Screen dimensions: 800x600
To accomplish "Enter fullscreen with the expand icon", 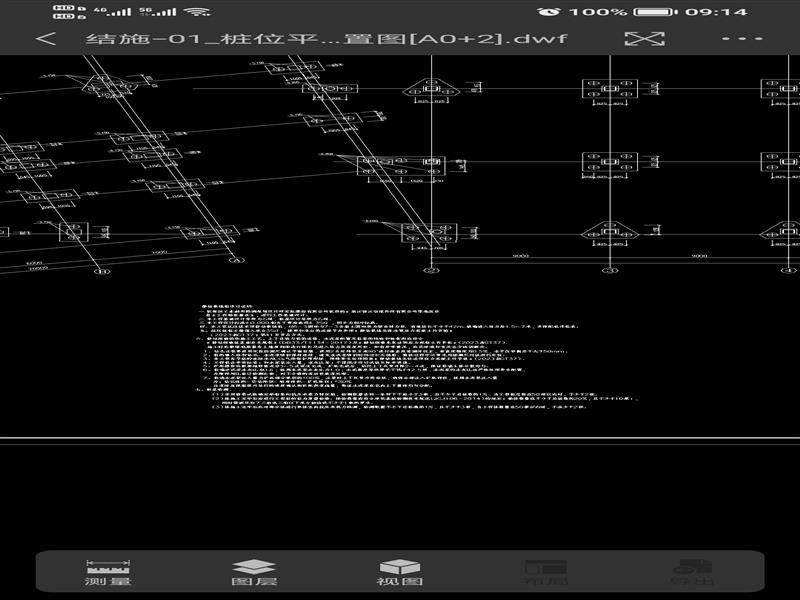I will tap(644, 39).
